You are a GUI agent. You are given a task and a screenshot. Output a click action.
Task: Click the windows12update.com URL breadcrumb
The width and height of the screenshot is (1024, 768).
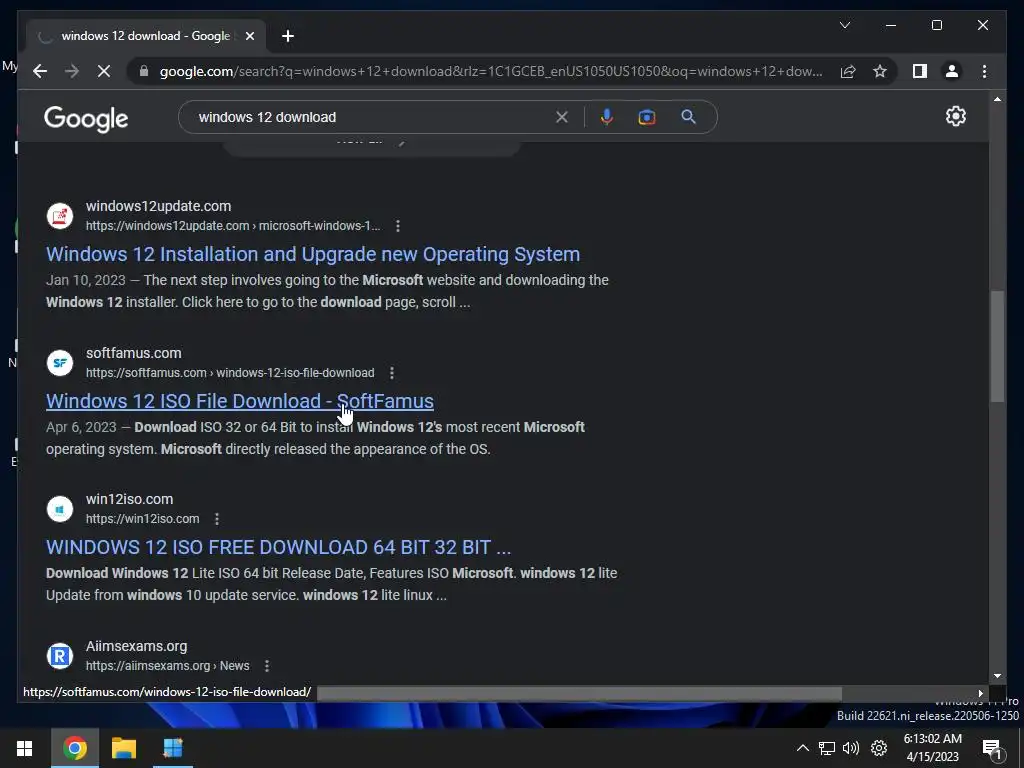click(x=232, y=226)
